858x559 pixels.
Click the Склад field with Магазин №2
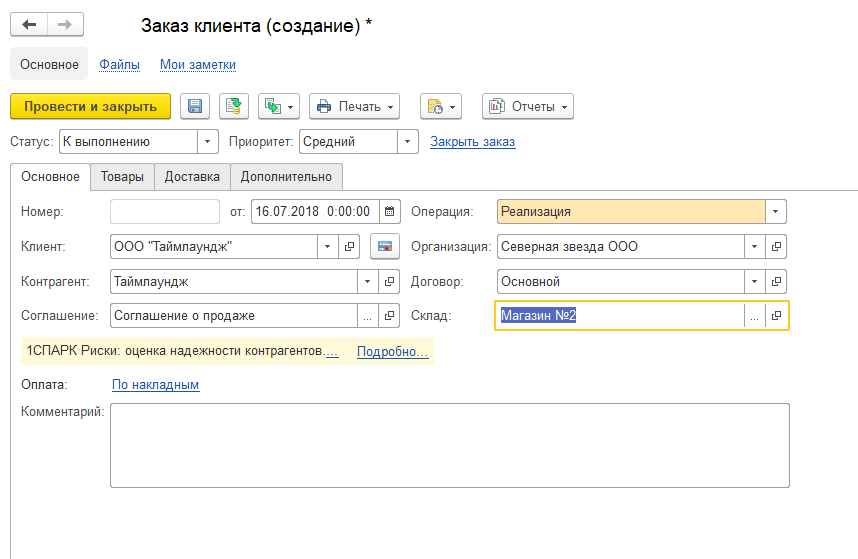pyautogui.click(x=619, y=316)
